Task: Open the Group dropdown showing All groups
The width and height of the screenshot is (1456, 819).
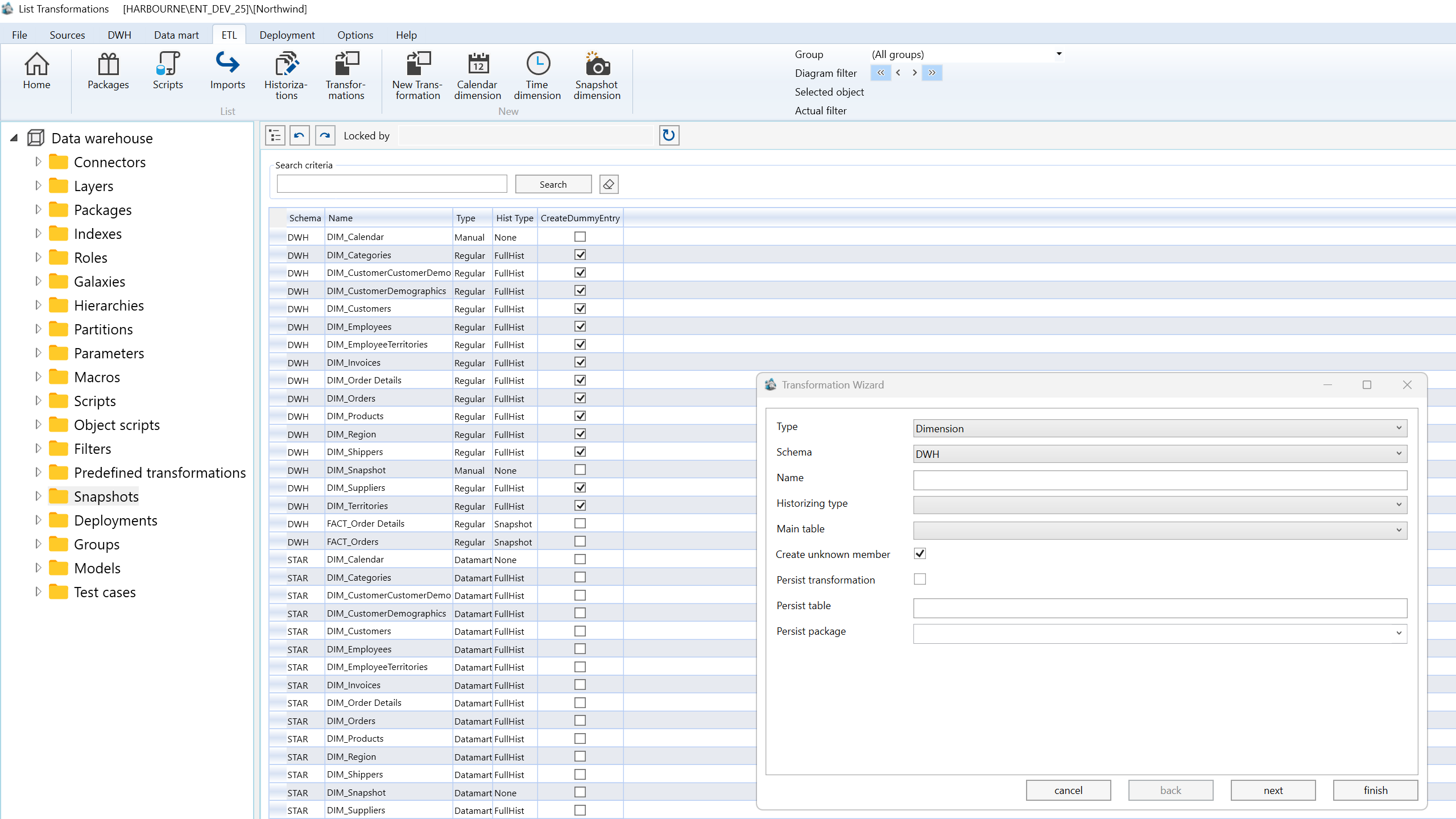Action: pos(967,55)
